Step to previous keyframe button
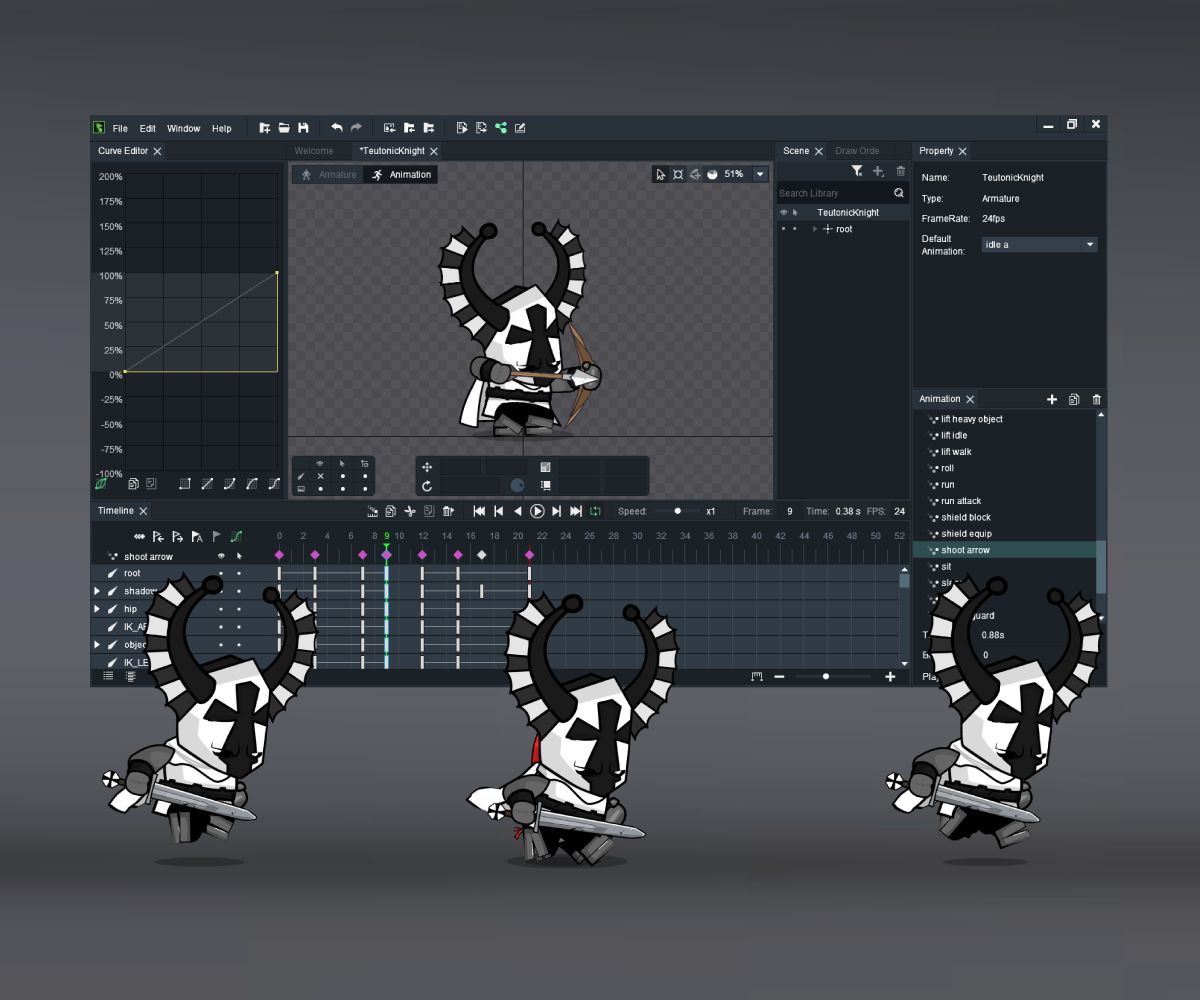The height and width of the screenshot is (1000, 1200). 498,511
